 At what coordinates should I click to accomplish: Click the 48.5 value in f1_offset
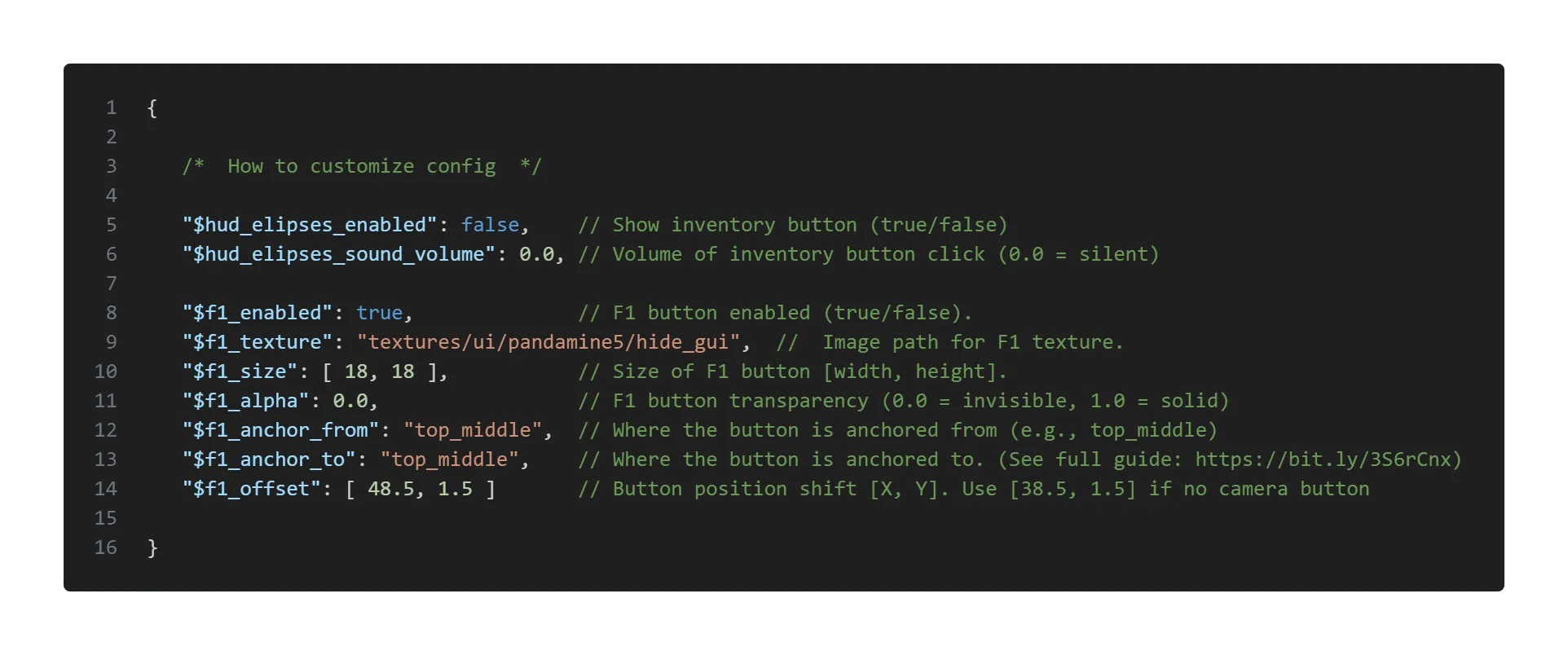(x=390, y=489)
